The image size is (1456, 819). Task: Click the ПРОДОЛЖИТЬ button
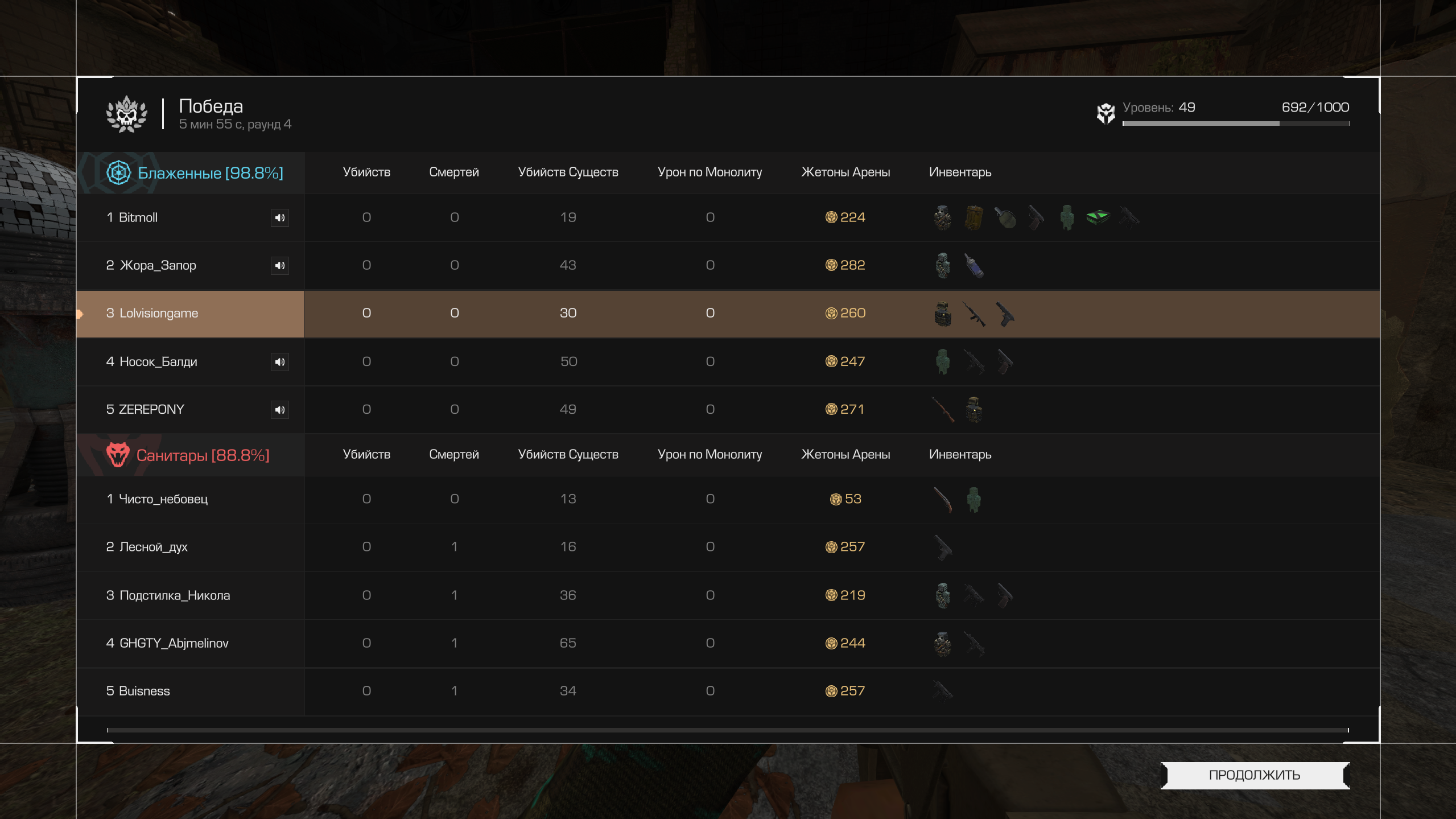(x=1255, y=775)
